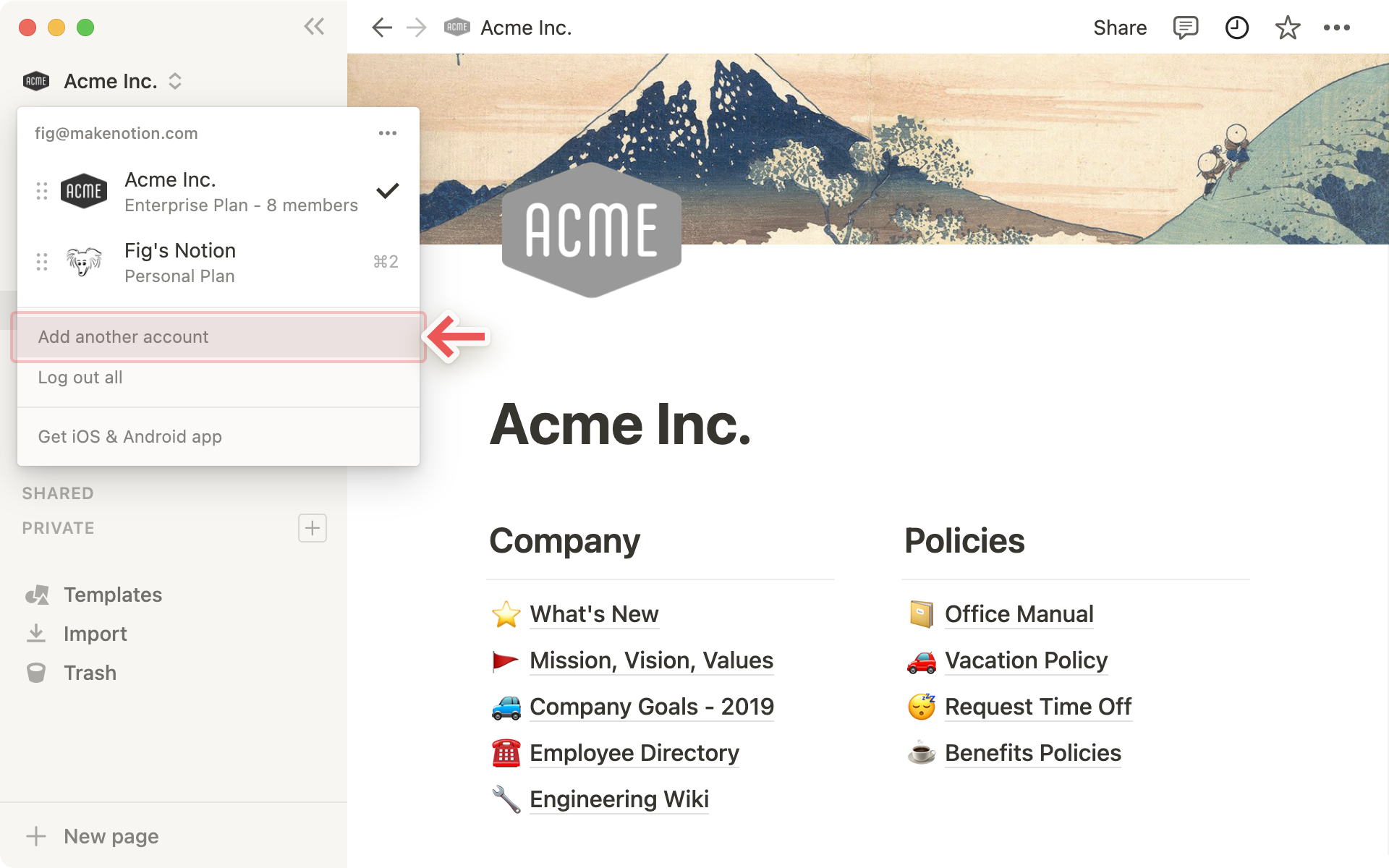Grab the Acme Inc. workspace drag handle

[x=42, y=191]
